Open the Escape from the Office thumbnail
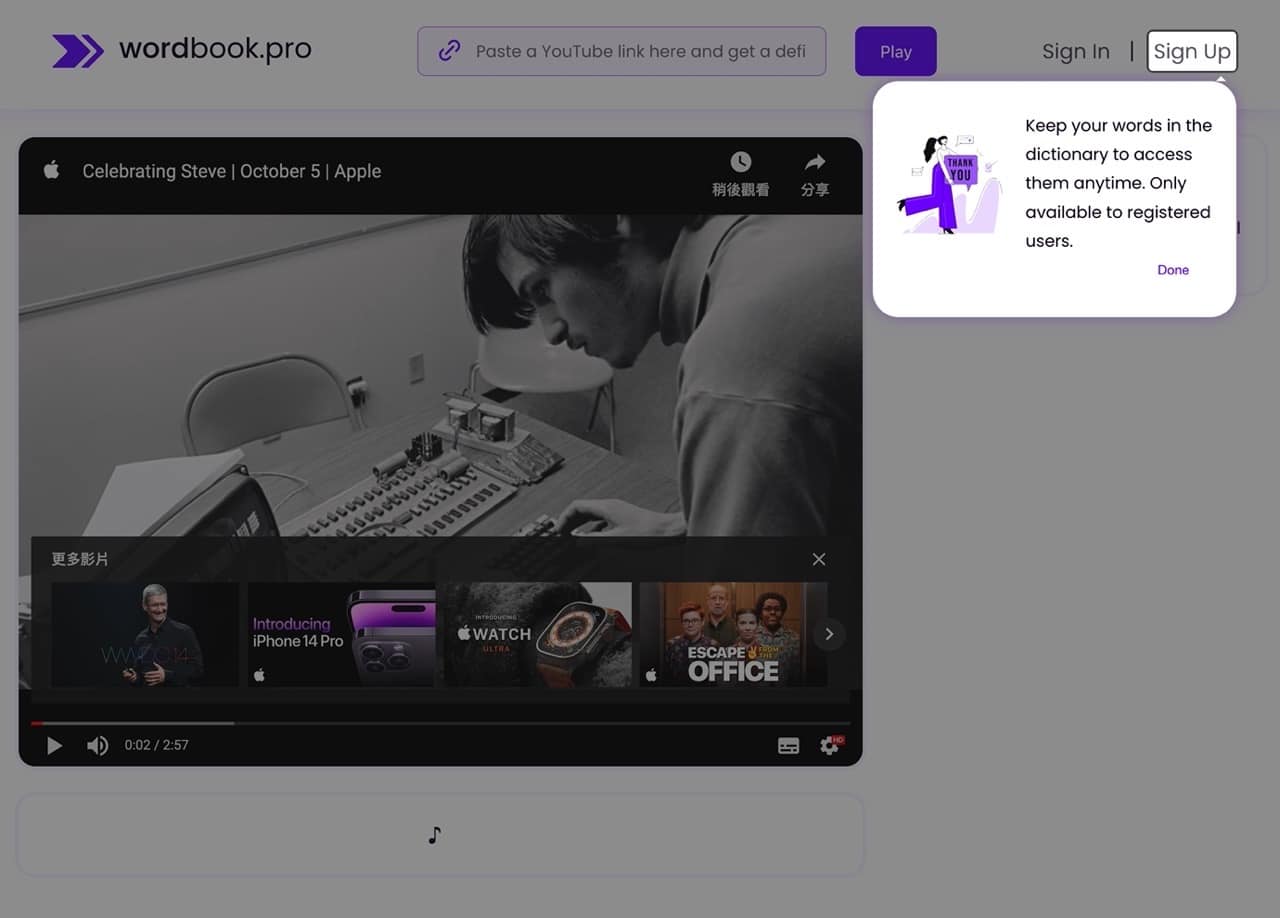 click(x=733, y=635)
